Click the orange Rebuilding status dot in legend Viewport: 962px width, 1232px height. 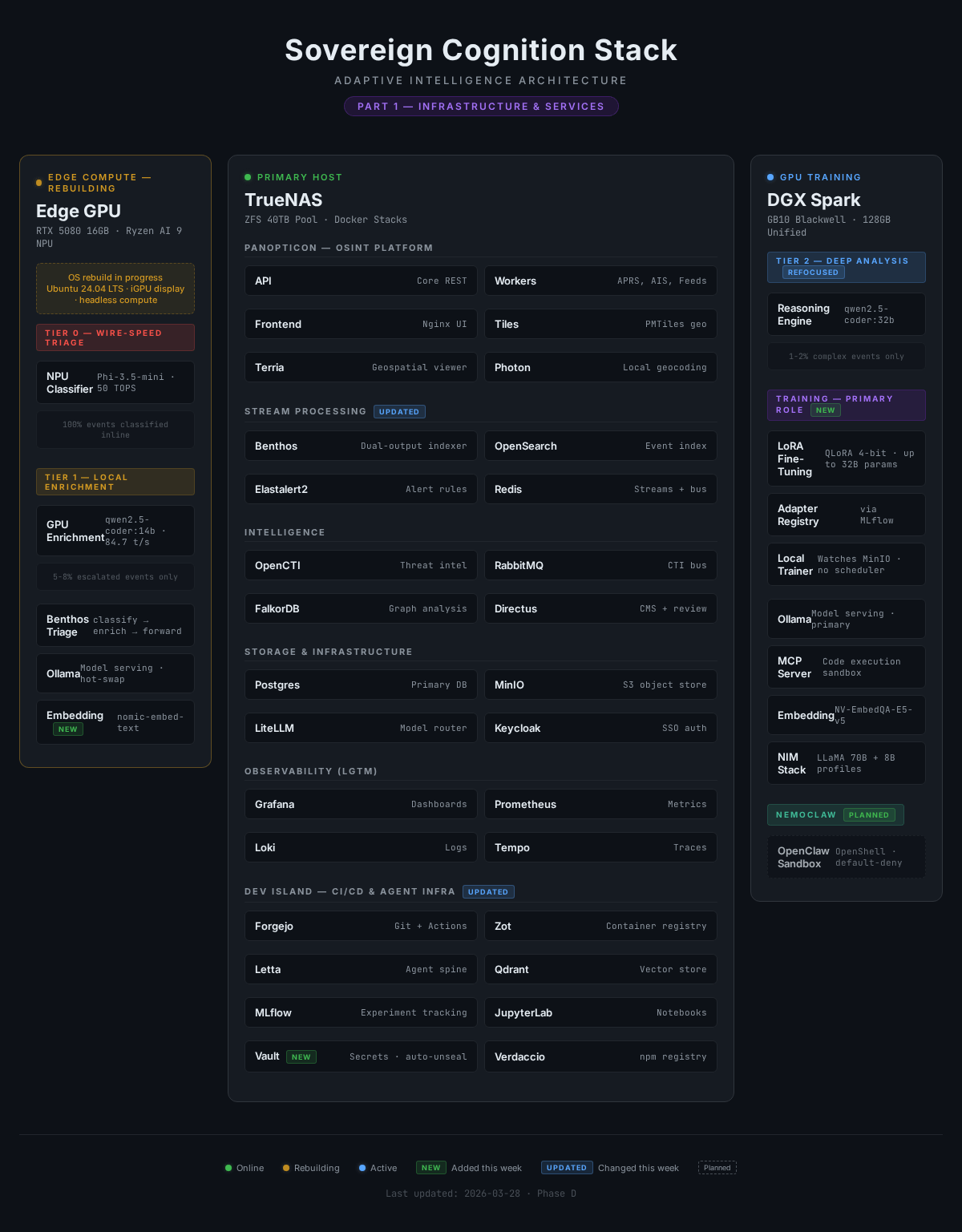pyautogui.click(x=286, y=1168)
